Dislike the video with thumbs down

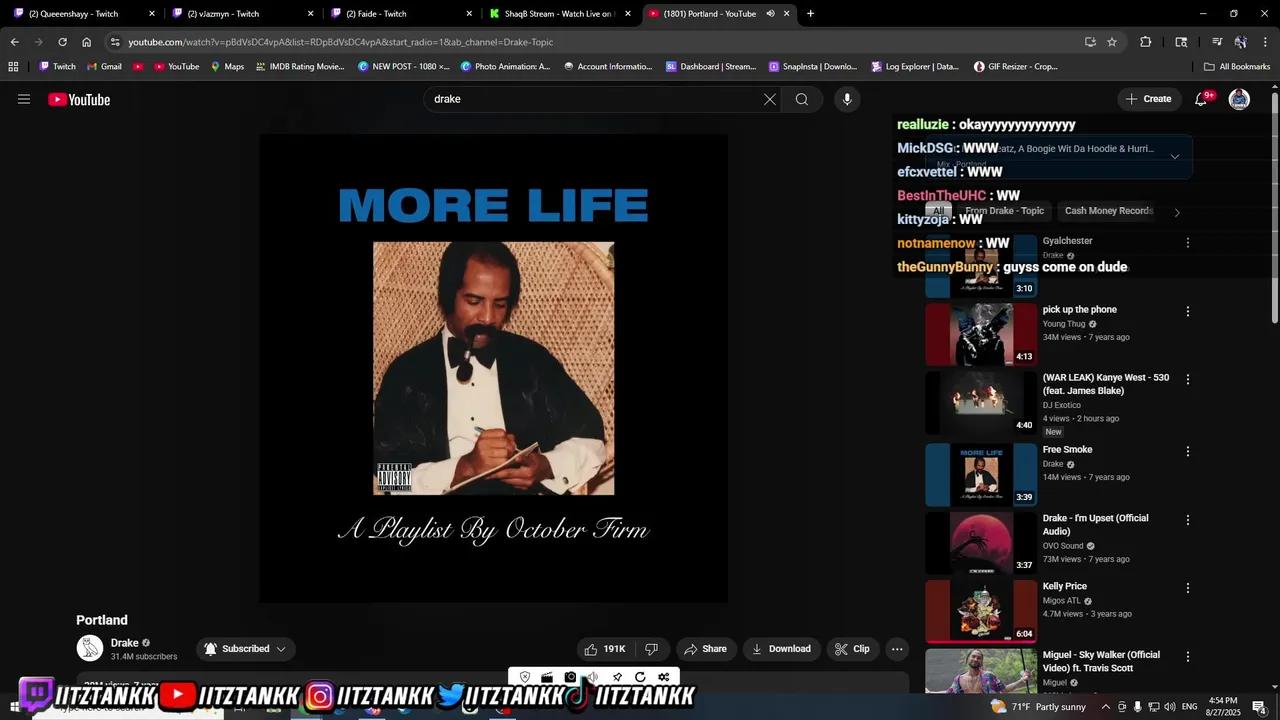[x=651, y=648]
